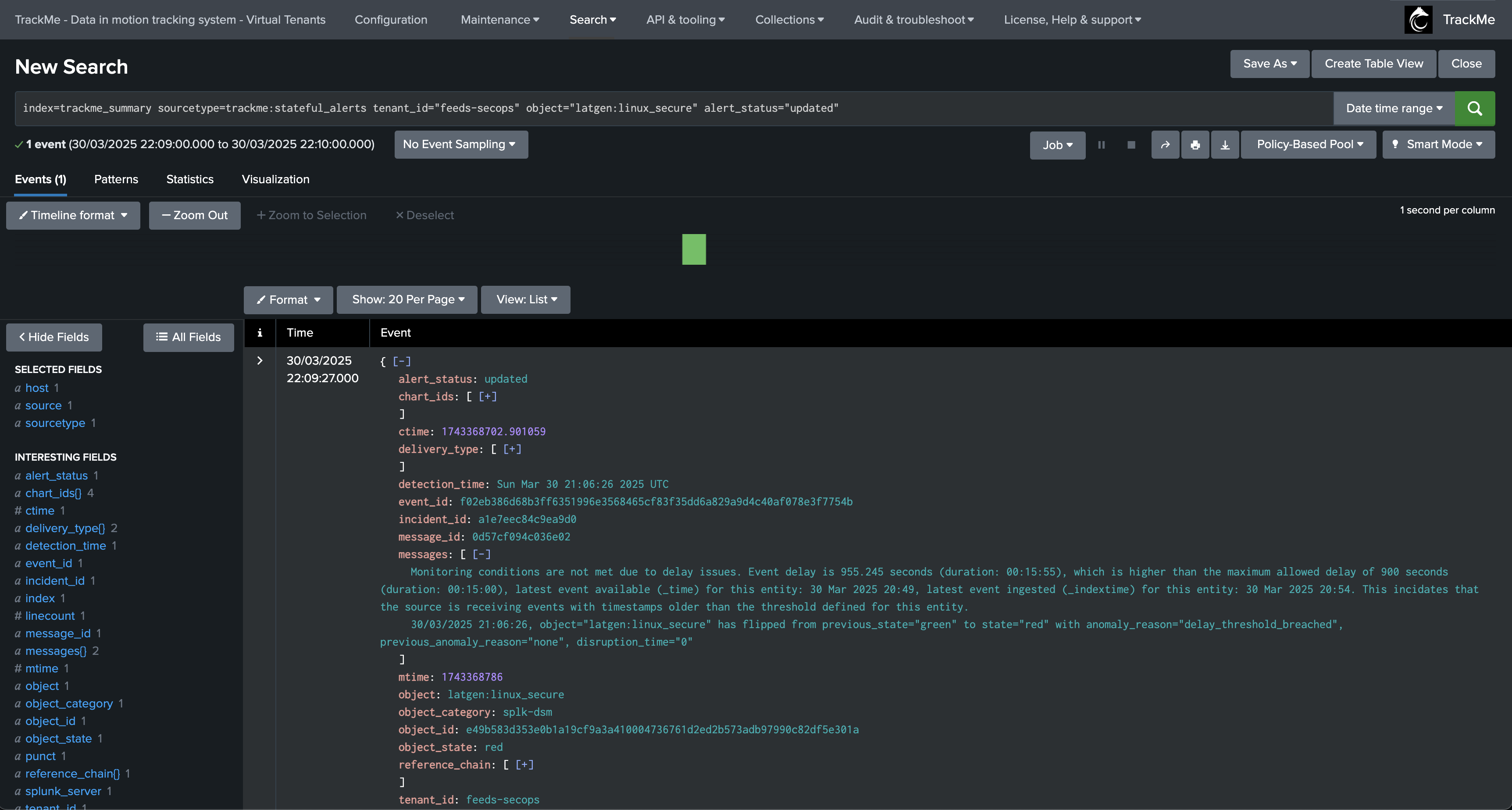Open the splunk_server field
1512x810 pixels.
(x=64, y=791)
